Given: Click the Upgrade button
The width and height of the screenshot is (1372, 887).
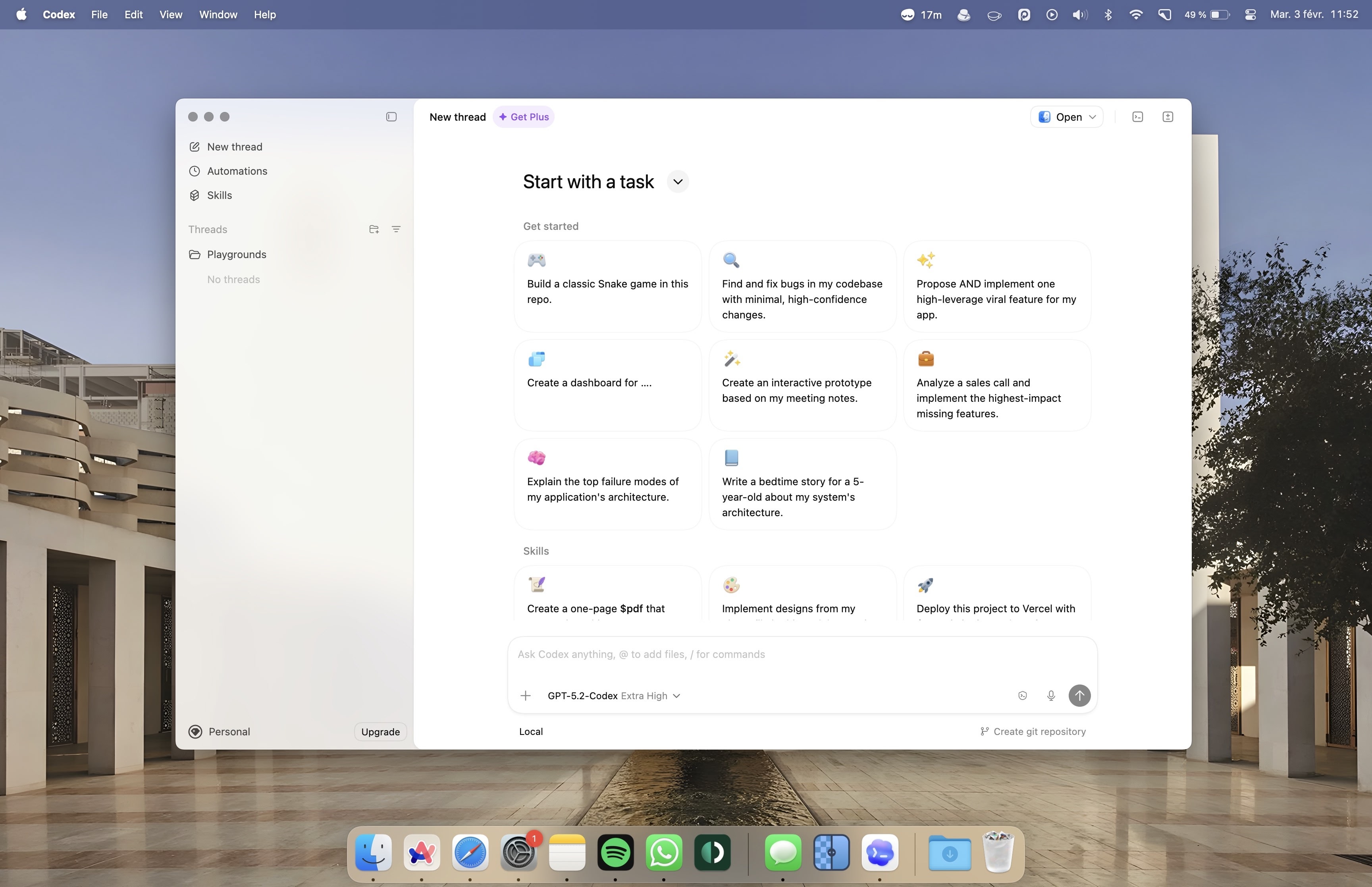Looking at the screenshot, I should [x=380, y=731].
